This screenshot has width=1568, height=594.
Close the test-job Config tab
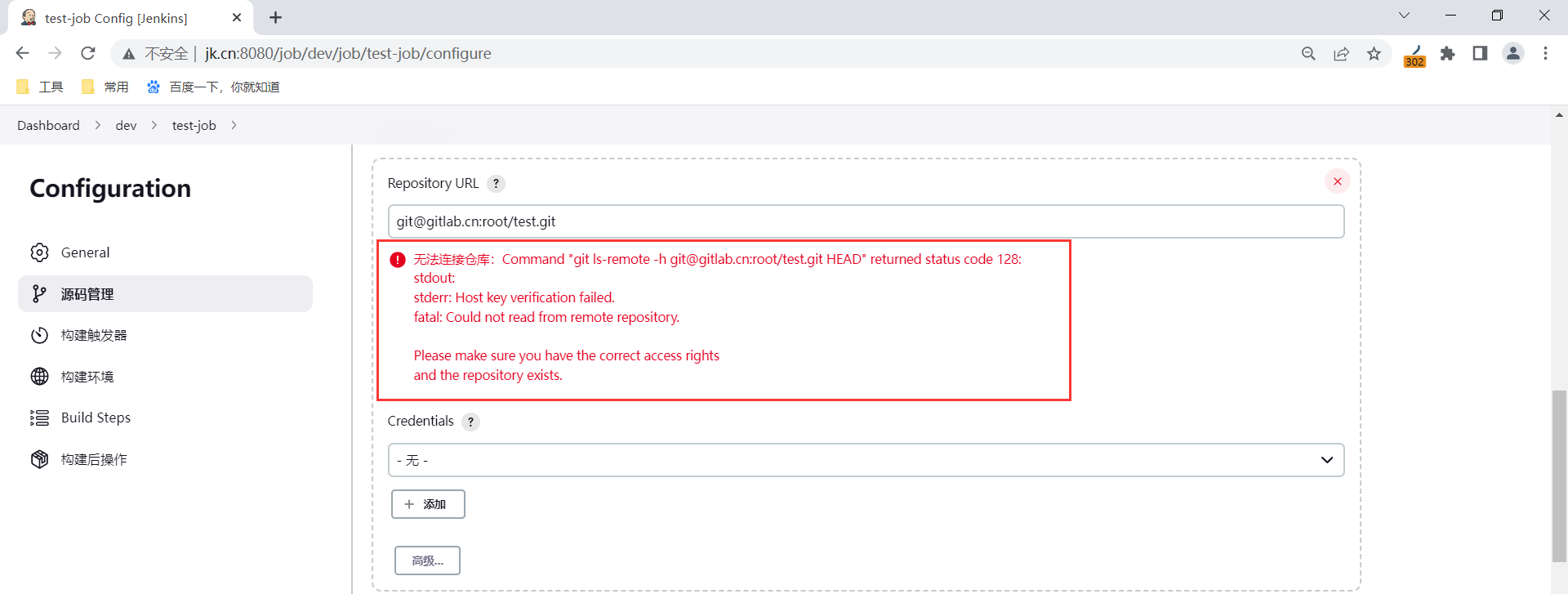point(237,17)
